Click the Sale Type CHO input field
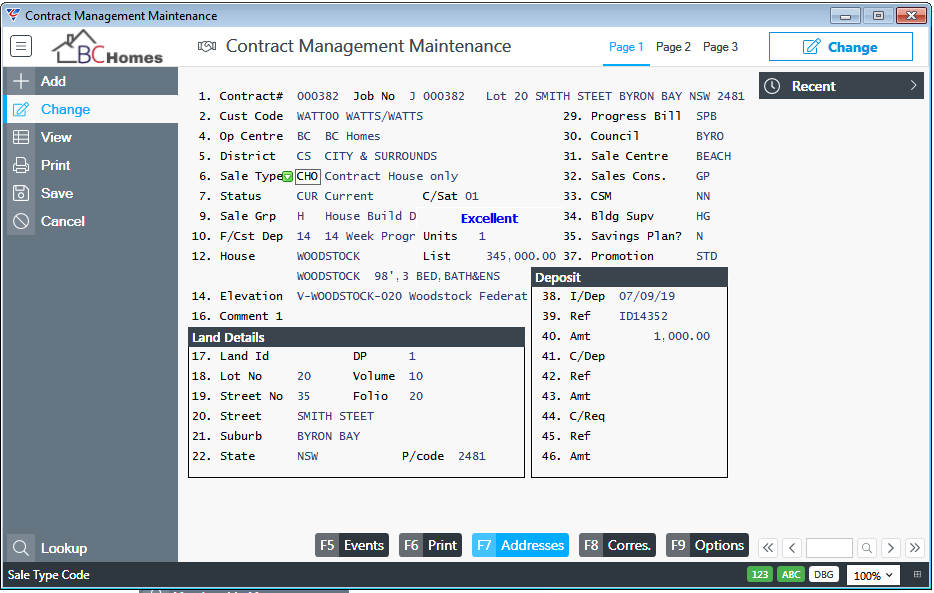This screenshot has width=934, height=593. pyautogui.click(x=307, y=176)
